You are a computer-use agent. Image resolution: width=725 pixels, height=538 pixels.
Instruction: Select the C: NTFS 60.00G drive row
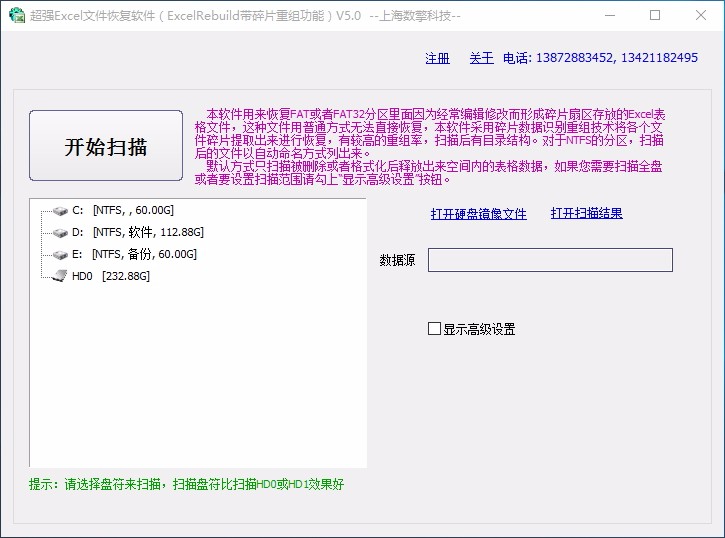[x=123, y=210]
